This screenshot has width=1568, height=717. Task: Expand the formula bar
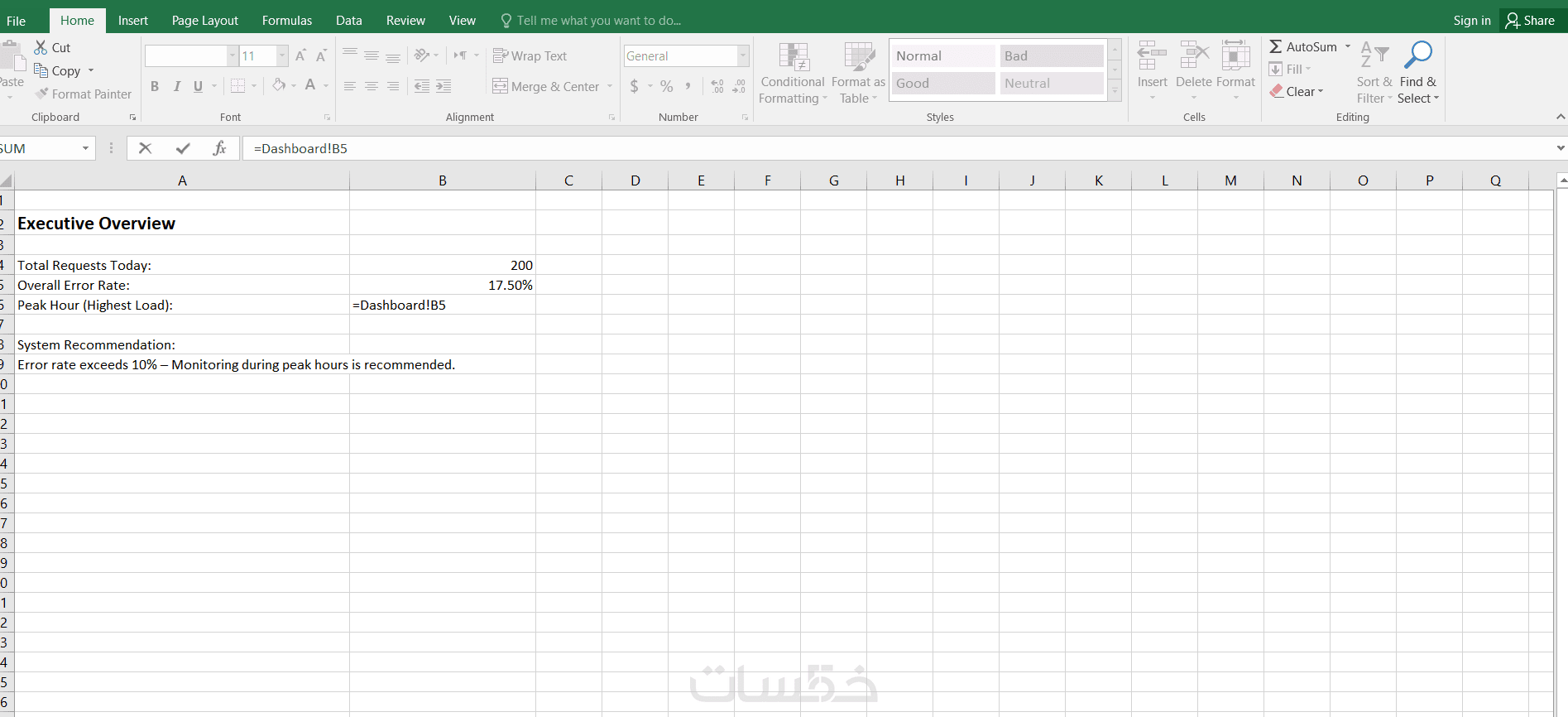1560,148
